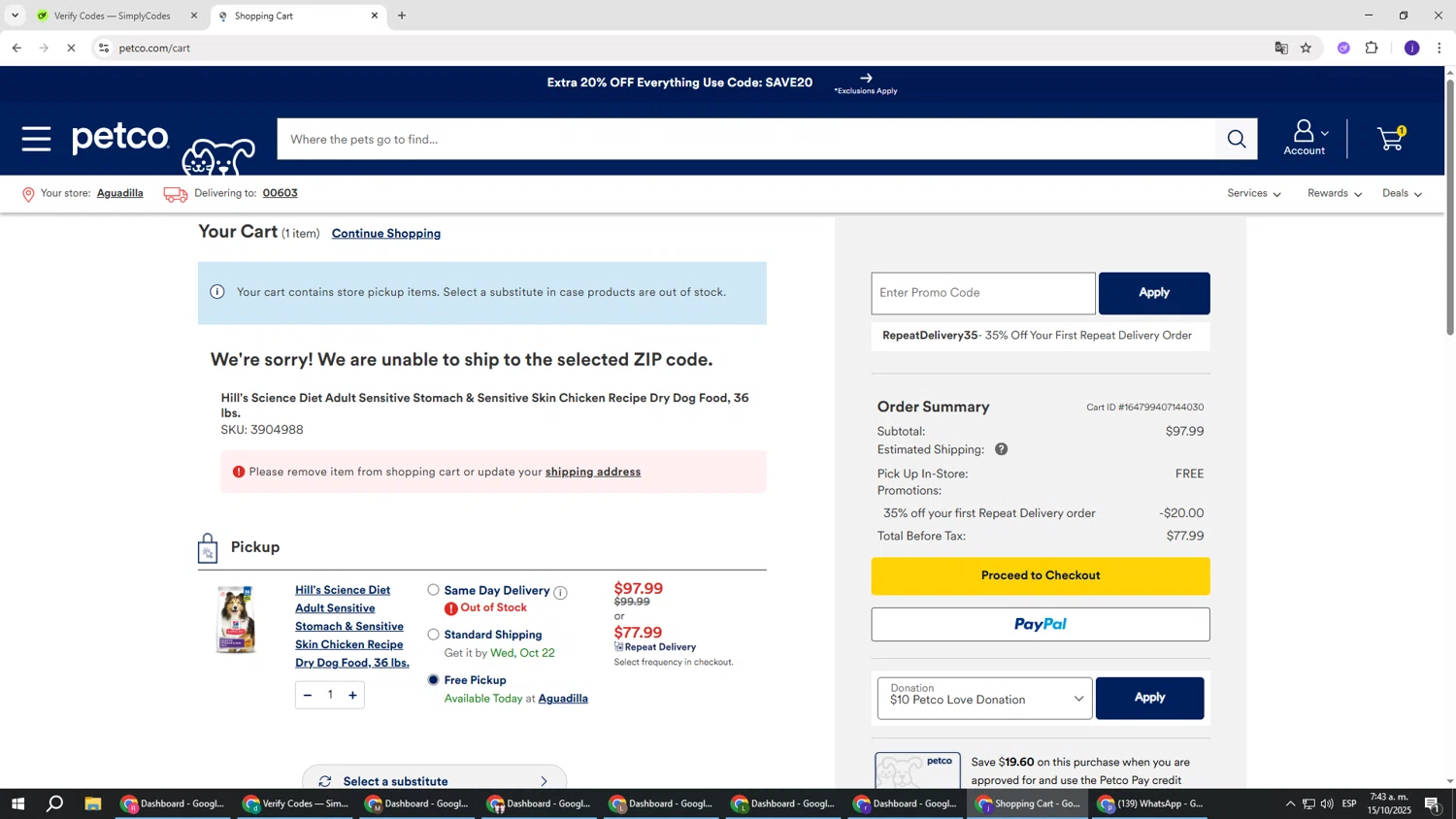Apply the promo code

click(x=1154, y=293)
